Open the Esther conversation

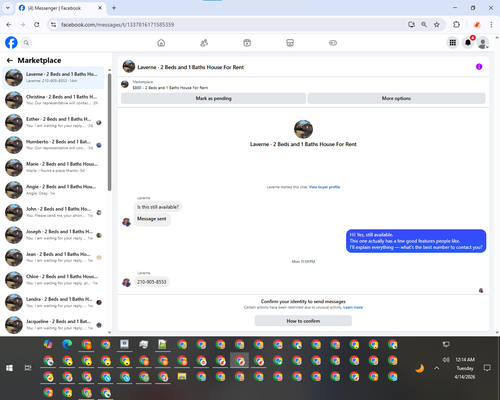[x=53, y=122]
